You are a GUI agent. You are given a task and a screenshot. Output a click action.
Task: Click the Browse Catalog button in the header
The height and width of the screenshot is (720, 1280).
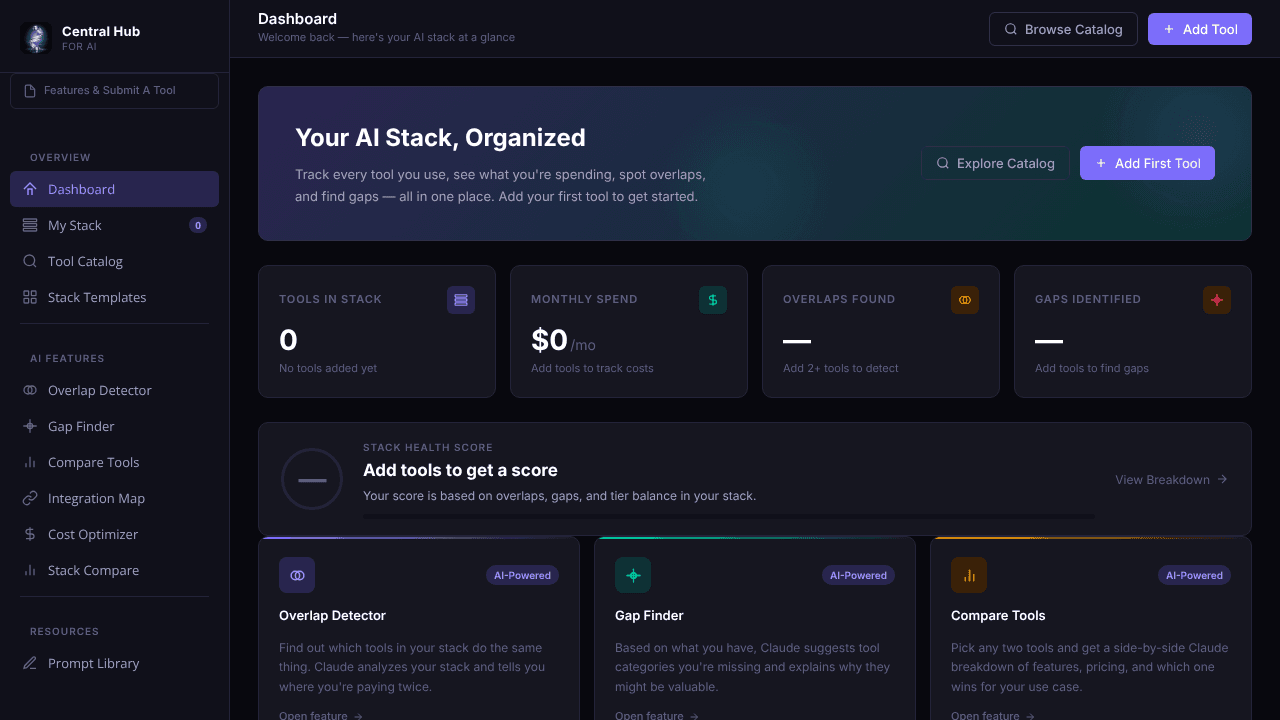pos(1063,29)
